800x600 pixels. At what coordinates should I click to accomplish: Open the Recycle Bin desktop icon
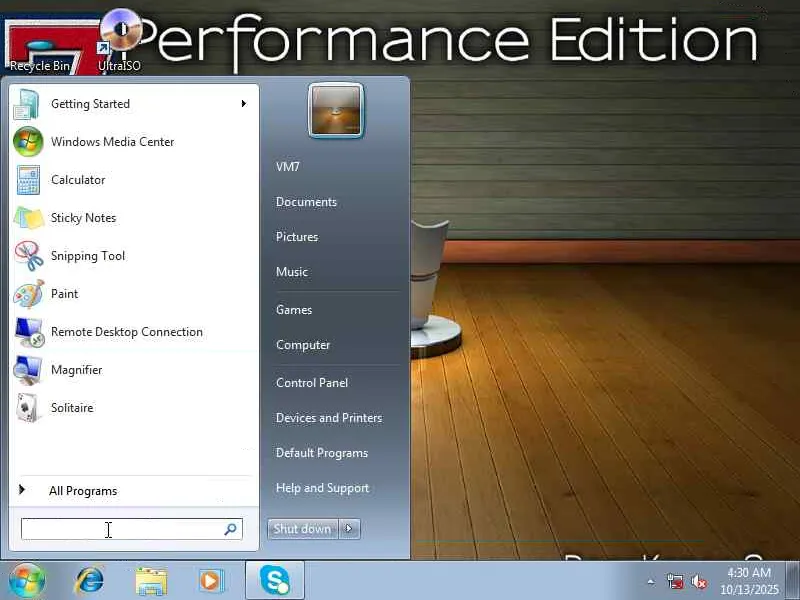pyautogui.click(x=40, y=48)
